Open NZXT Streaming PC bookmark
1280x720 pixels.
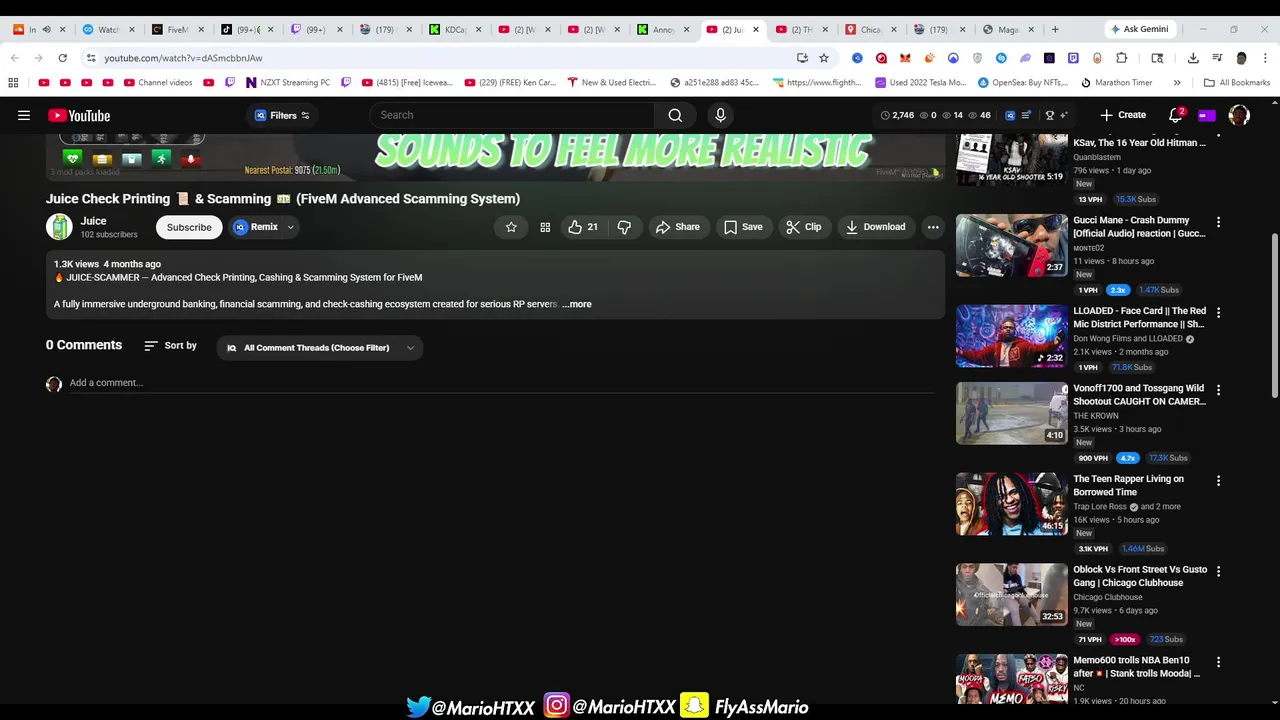pos(288,82)
